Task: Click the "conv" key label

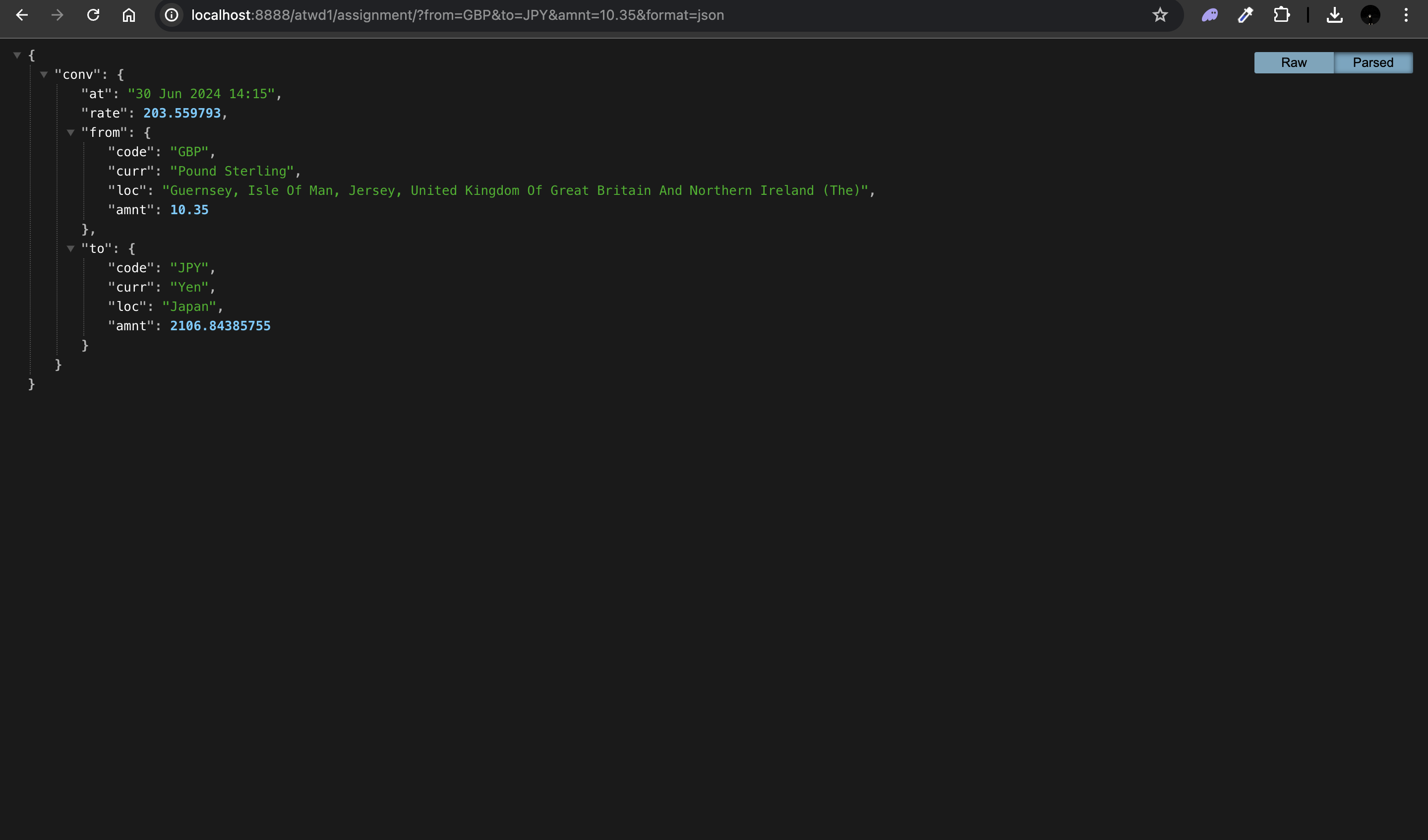Action: 77,74
